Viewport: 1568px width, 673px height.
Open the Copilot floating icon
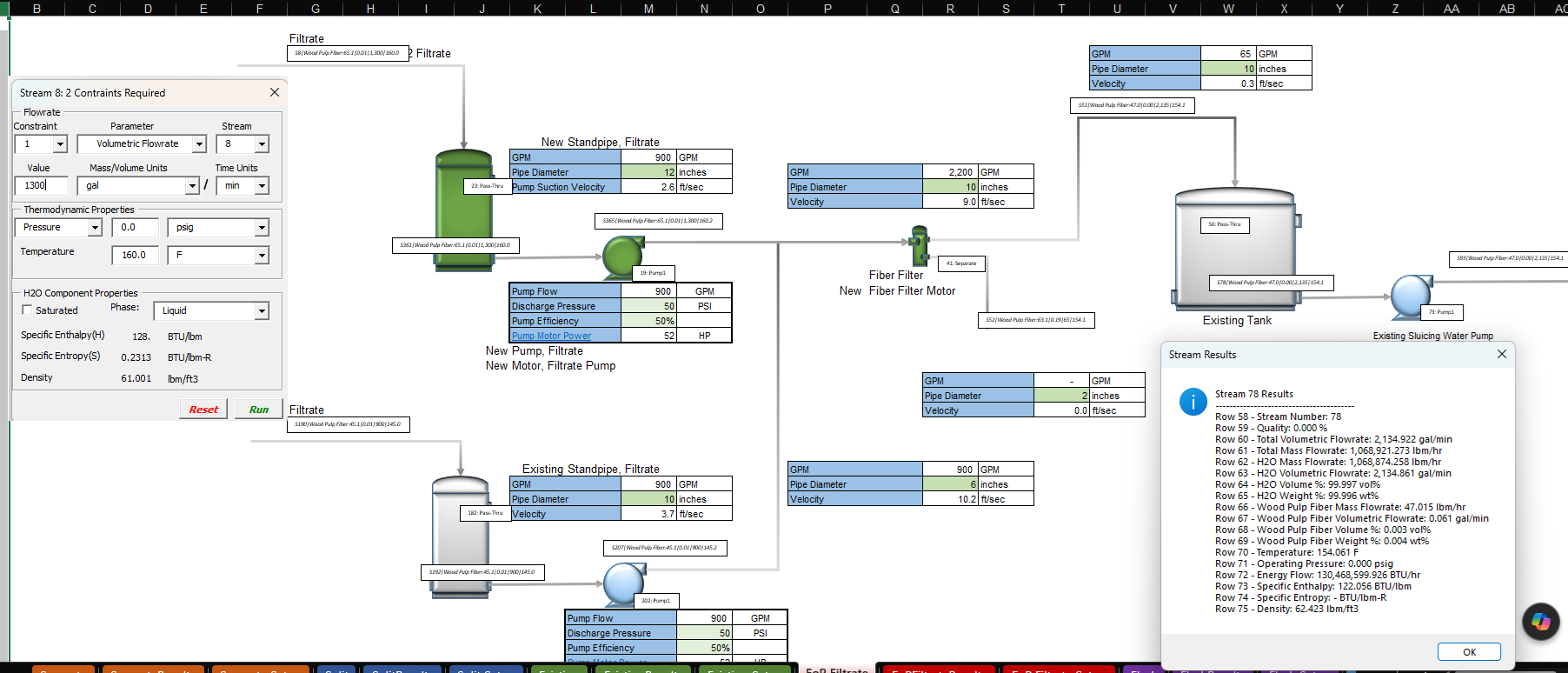pyautogui.click(x=1540, y=622)
